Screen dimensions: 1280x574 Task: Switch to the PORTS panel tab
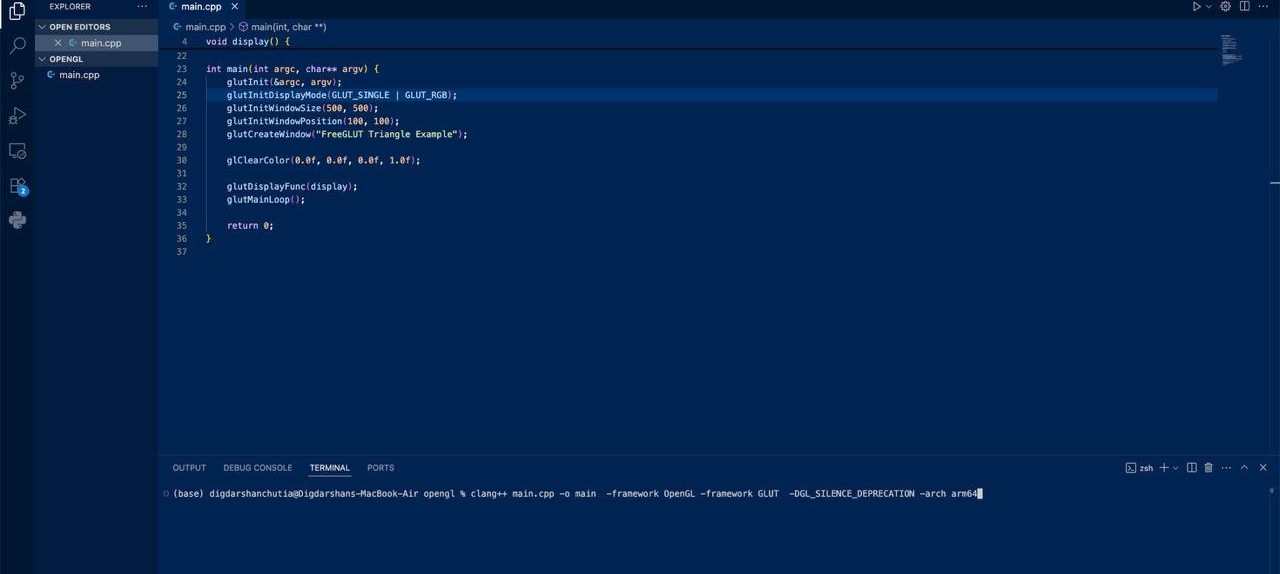coord(380,468)
